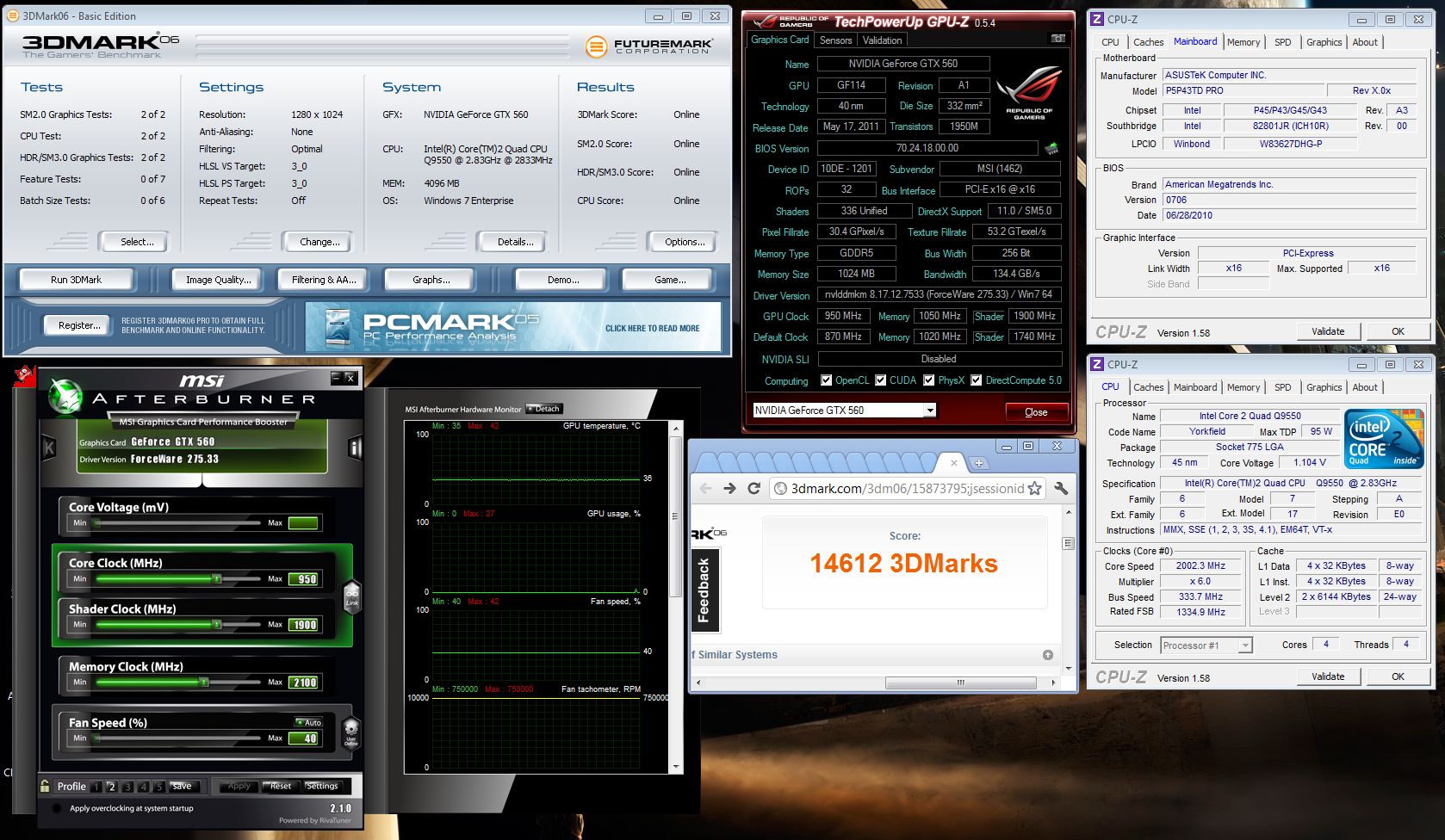Open the Caches tab in the lower CPU-Z window

[1148, 387]
